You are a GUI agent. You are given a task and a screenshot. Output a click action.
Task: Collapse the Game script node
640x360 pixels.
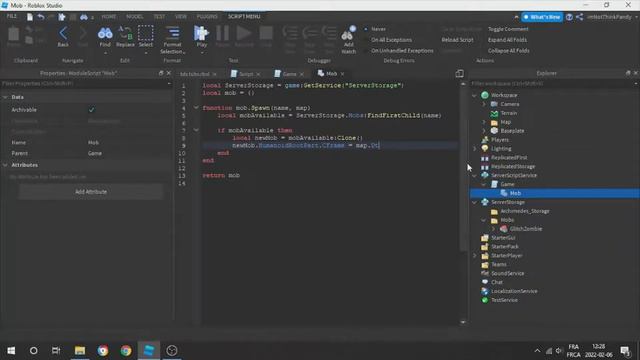484,184
